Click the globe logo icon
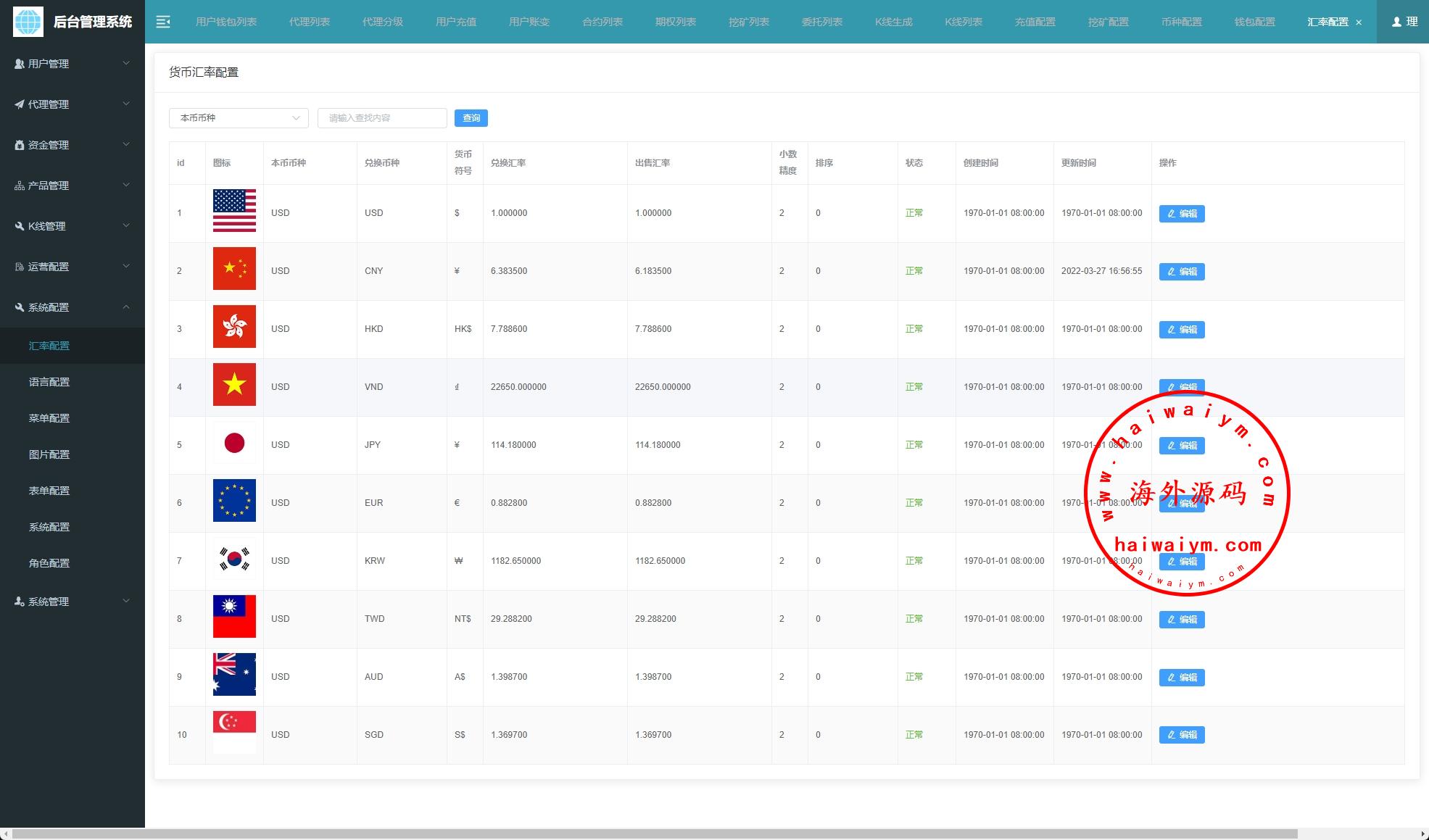1429x840 pixels. coord(28,22)
